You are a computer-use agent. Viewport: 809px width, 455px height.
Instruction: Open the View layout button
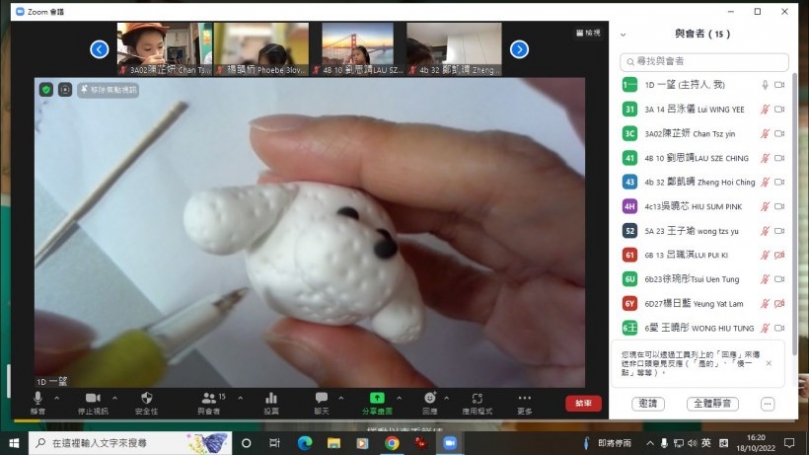click(x=588, y=32)
